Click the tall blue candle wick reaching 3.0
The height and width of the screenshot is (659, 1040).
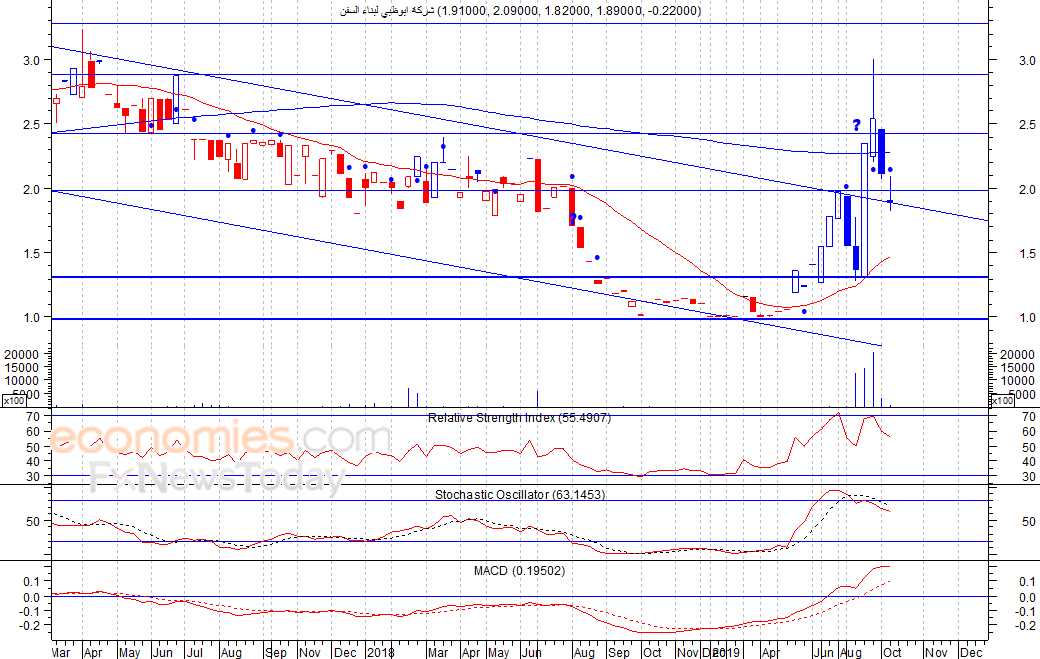873,89
